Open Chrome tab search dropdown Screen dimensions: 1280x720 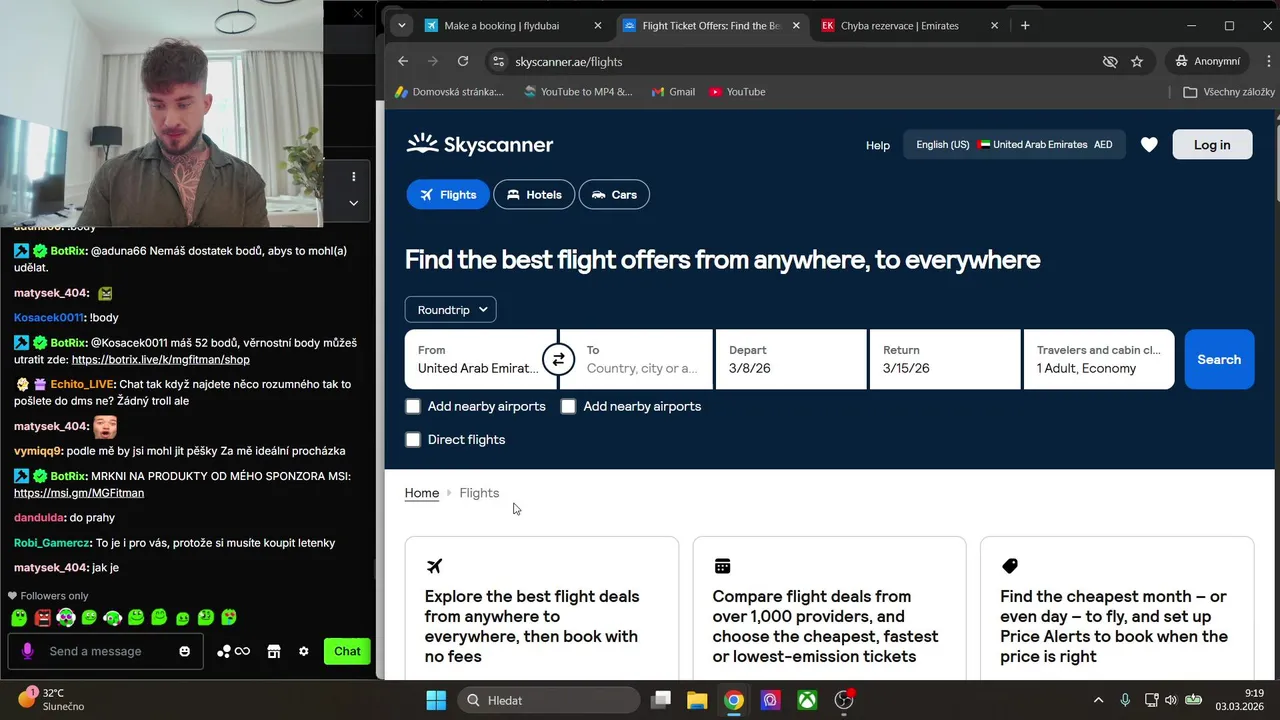[x=402, y=25]
